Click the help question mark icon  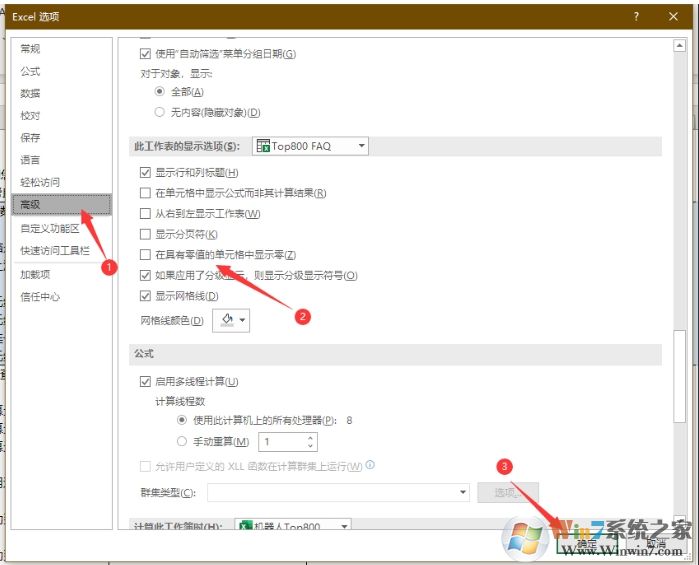(x=636, y=16)
